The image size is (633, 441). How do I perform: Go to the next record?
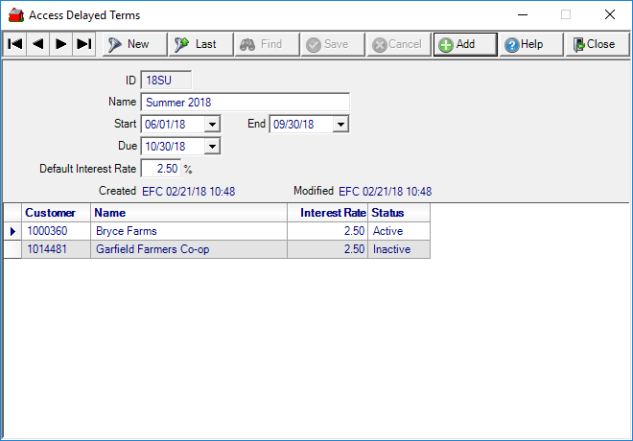(61, 44)
